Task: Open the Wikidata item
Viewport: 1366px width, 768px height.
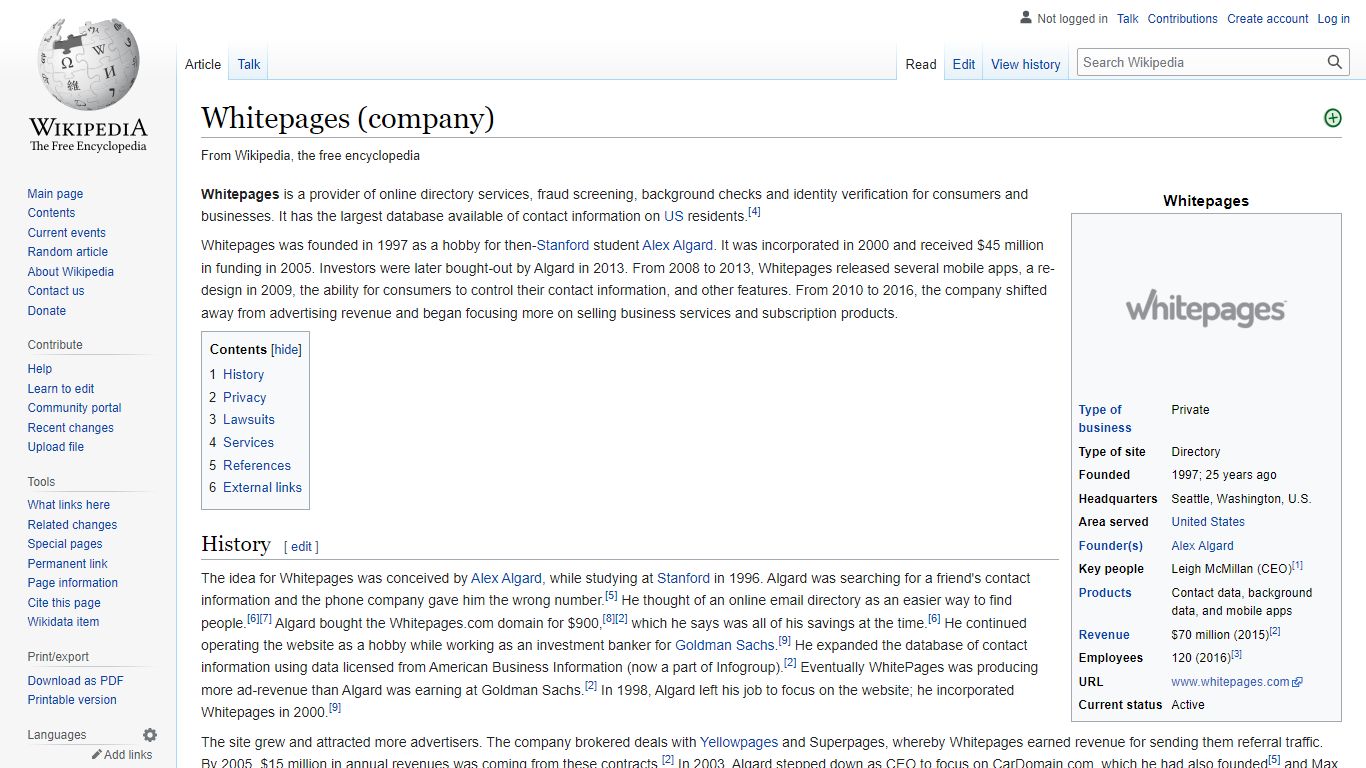Action: 63,622
